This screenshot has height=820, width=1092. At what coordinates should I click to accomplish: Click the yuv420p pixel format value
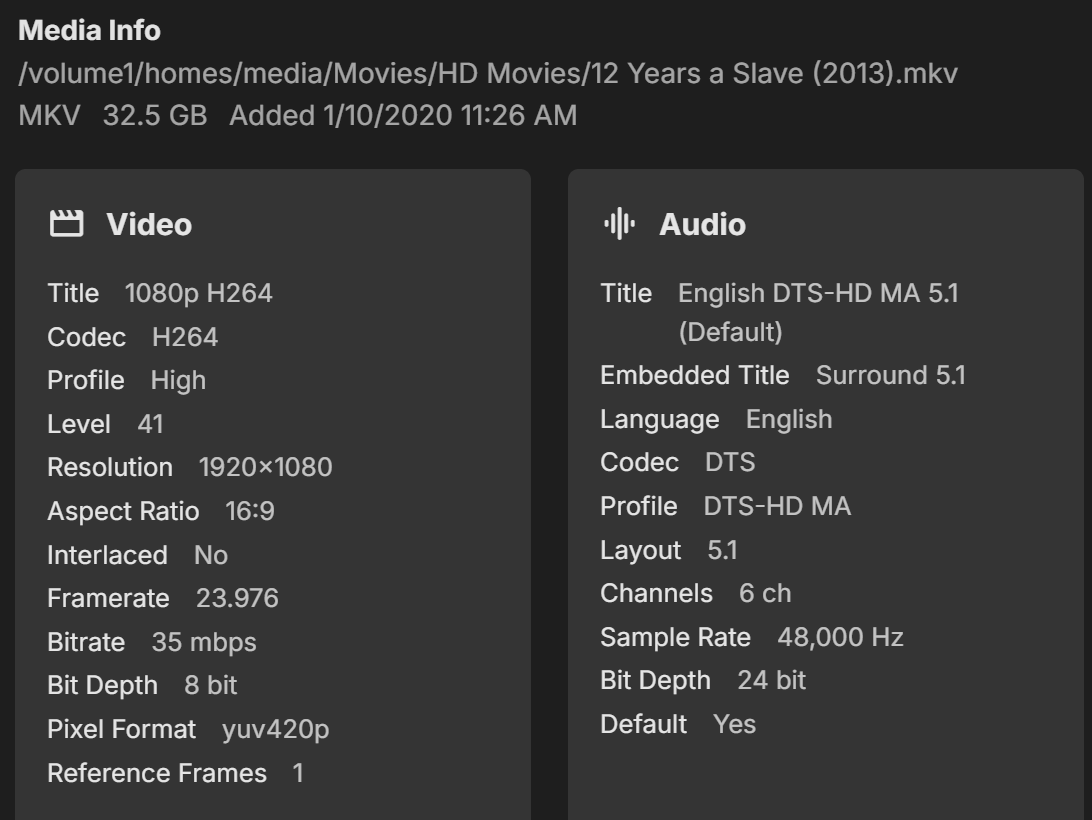275,729
